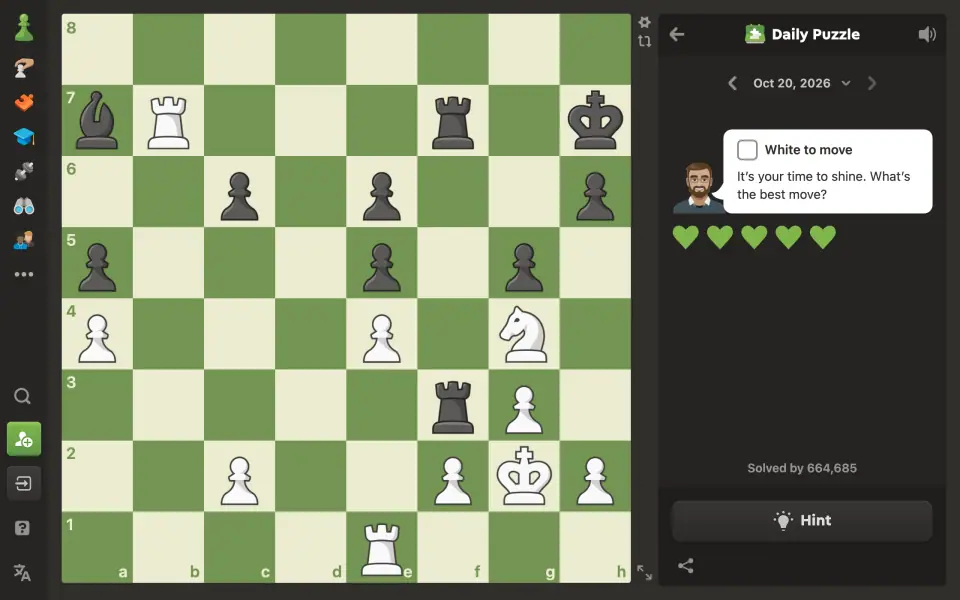Select the white rook on b7
Viewport: 960px width, 600px height.
(168, 122)
